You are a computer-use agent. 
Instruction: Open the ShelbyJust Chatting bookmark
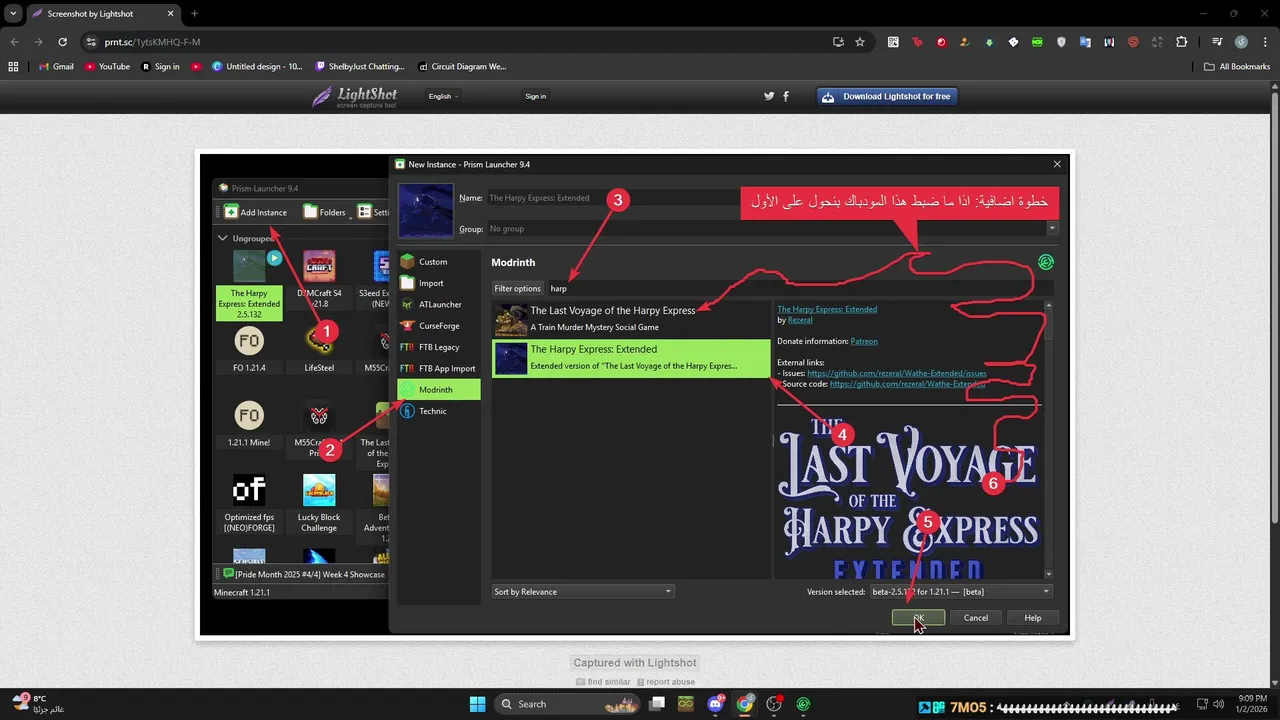pos(360,67)
